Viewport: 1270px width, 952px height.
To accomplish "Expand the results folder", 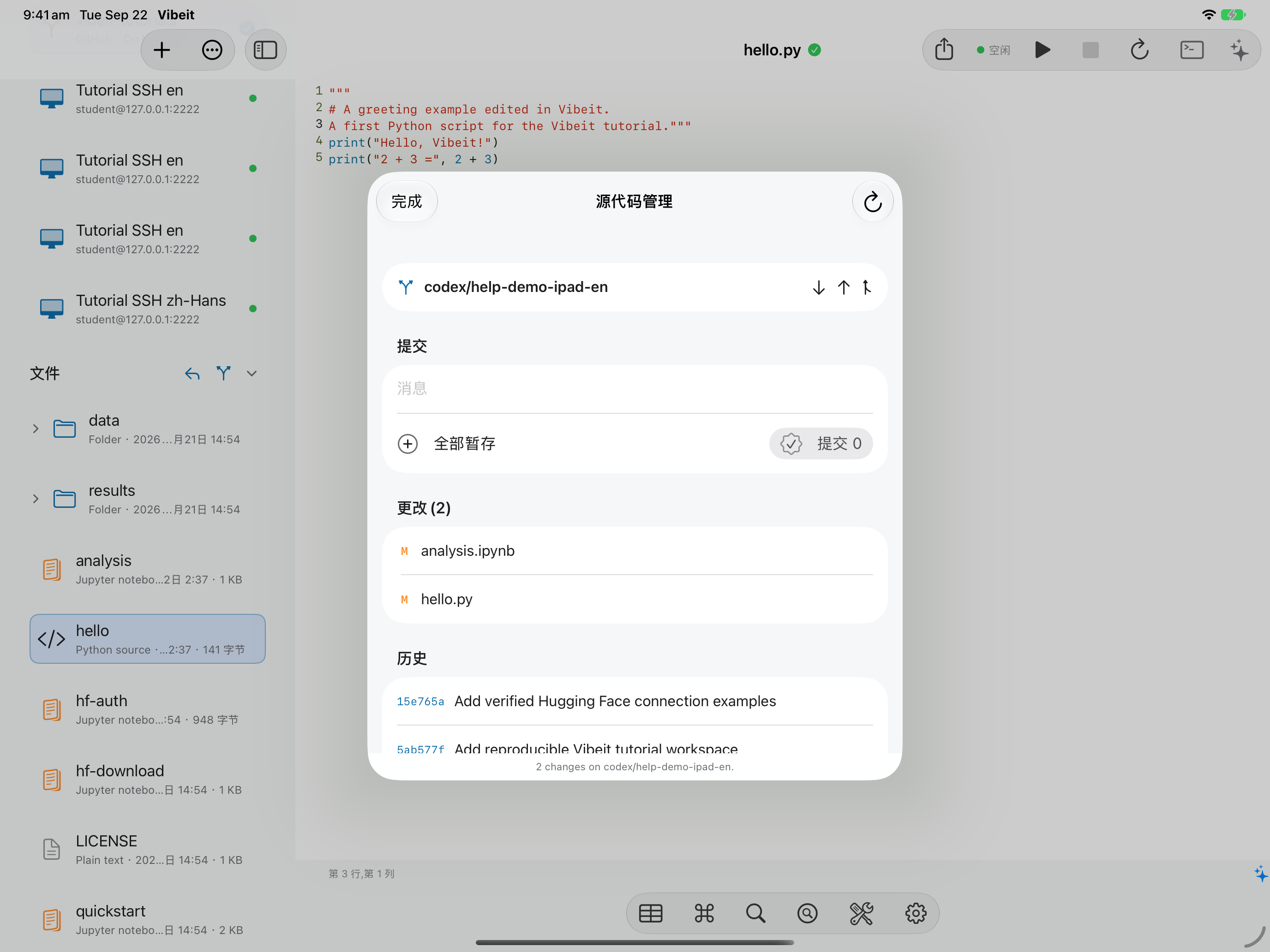I will tap(36, 499).
